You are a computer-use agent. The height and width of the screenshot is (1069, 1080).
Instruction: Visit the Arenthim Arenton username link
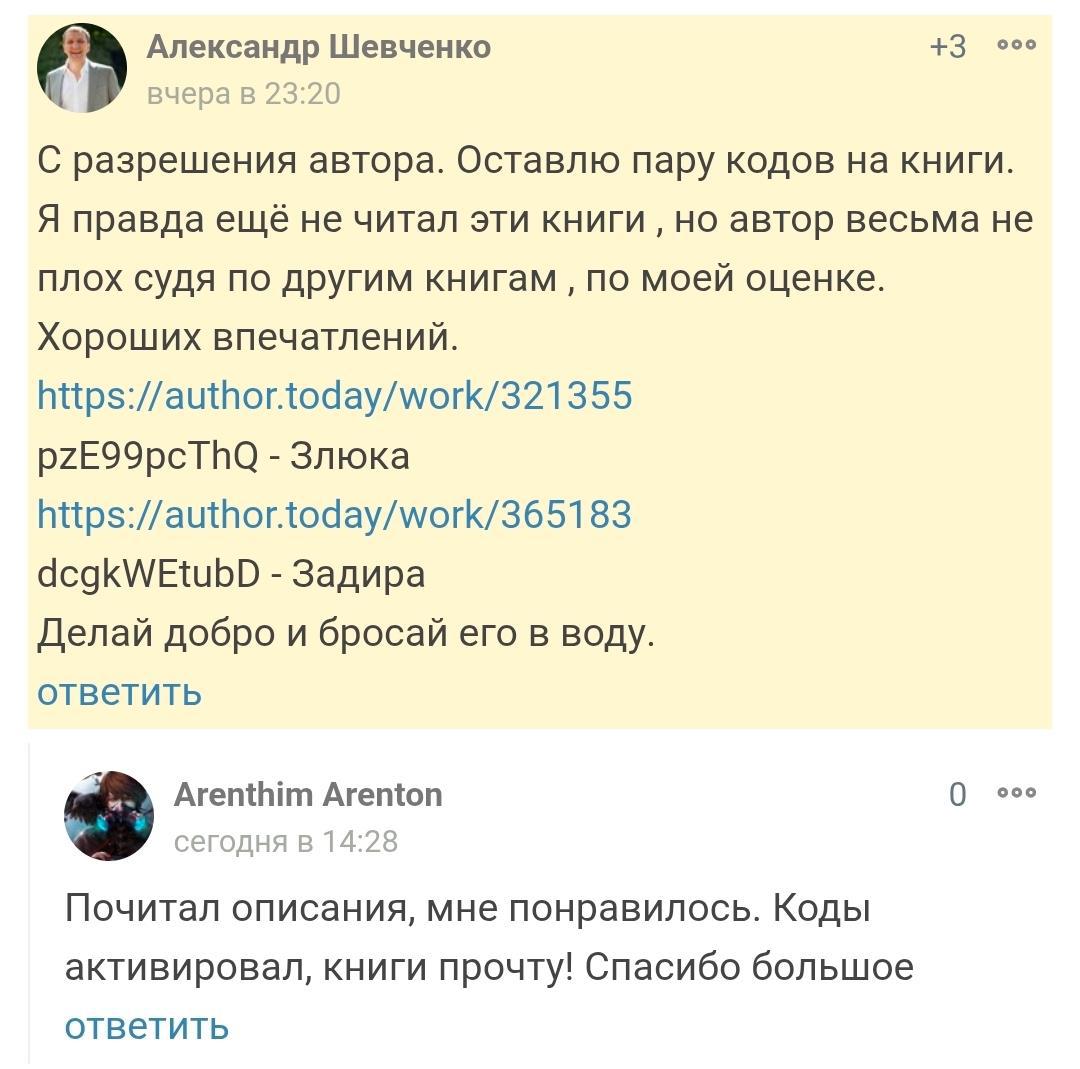[x=308, y=794]
